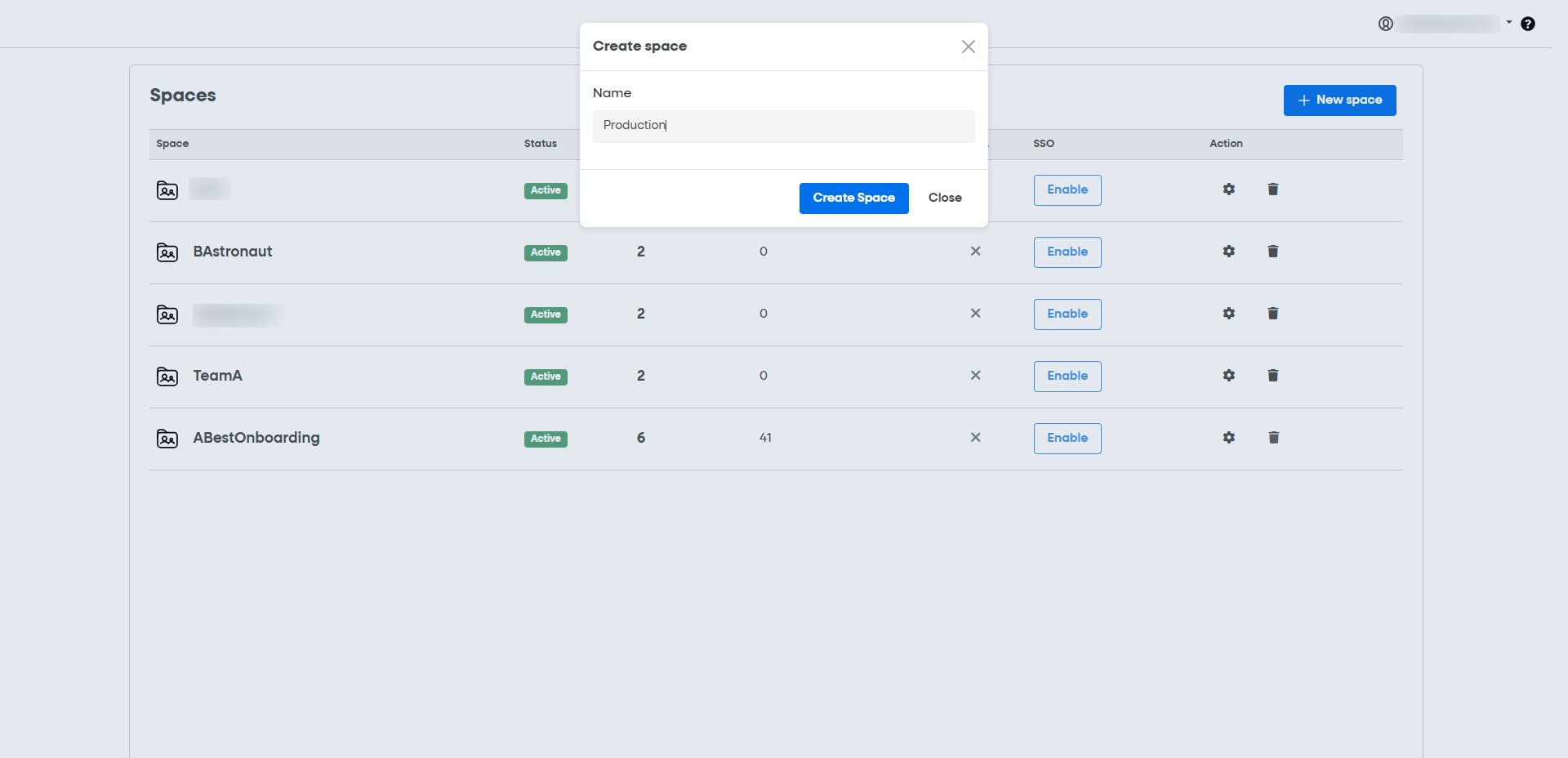Expand the user account dropdown arrow
Viewport: 1568px width, 758px height.
click(x=1509, y=22)
